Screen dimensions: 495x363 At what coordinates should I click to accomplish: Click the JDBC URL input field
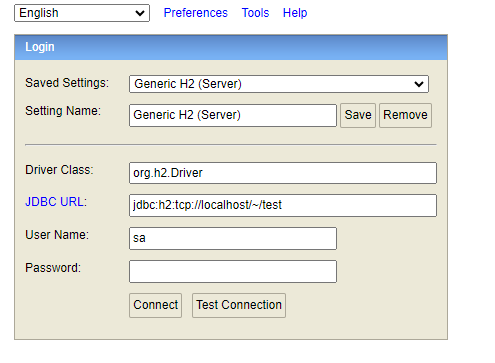[283, 205]
